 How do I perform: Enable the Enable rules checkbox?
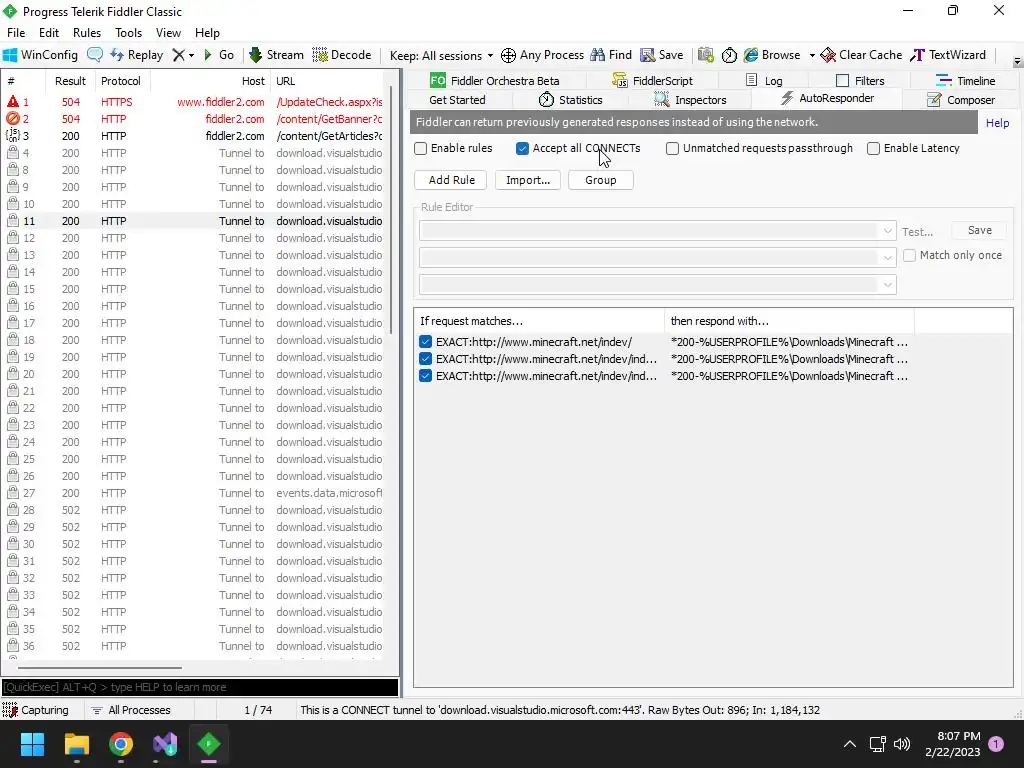(421, 148)
